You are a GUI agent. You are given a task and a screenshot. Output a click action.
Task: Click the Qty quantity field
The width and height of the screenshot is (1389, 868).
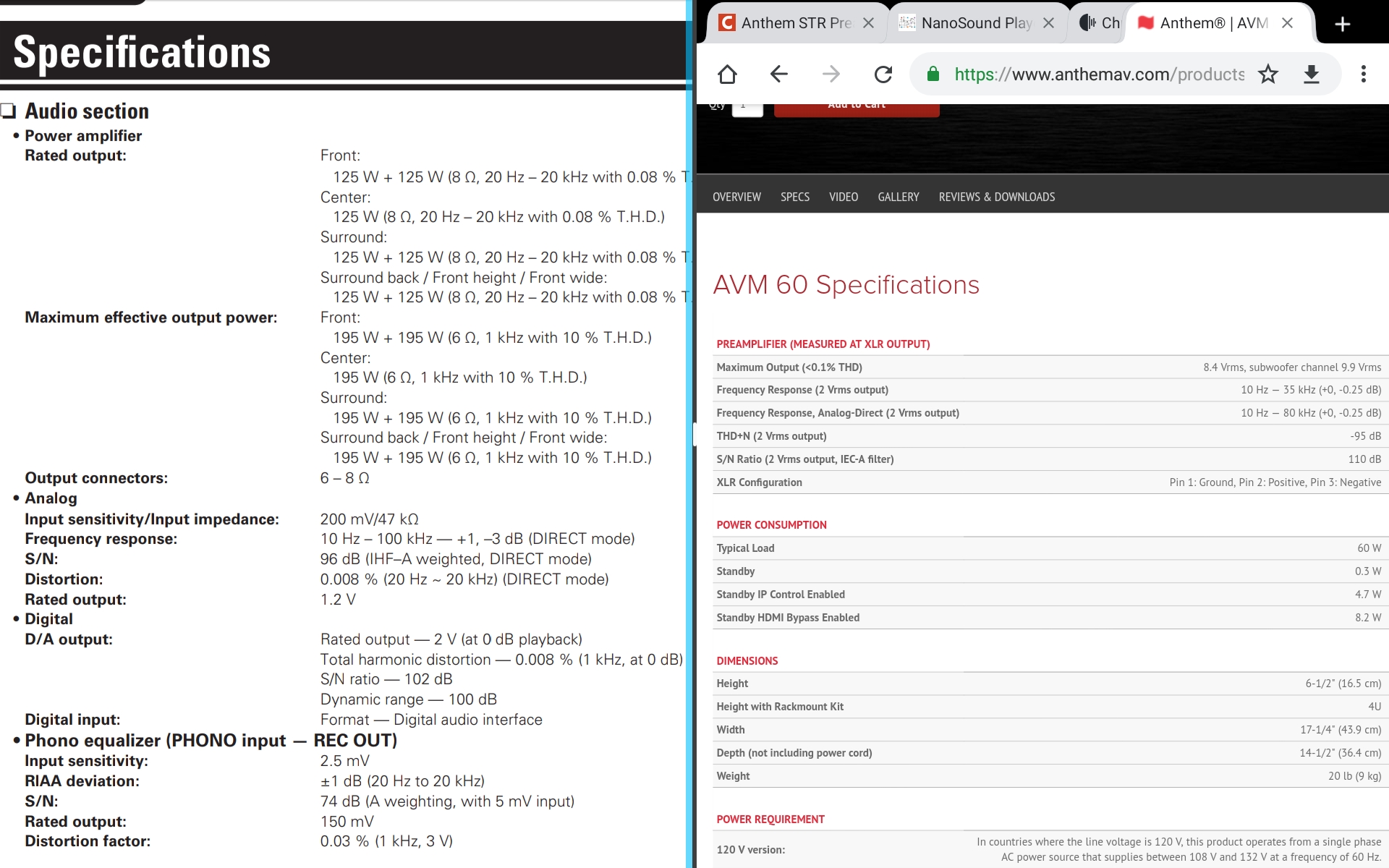click(x=747, y=109)
